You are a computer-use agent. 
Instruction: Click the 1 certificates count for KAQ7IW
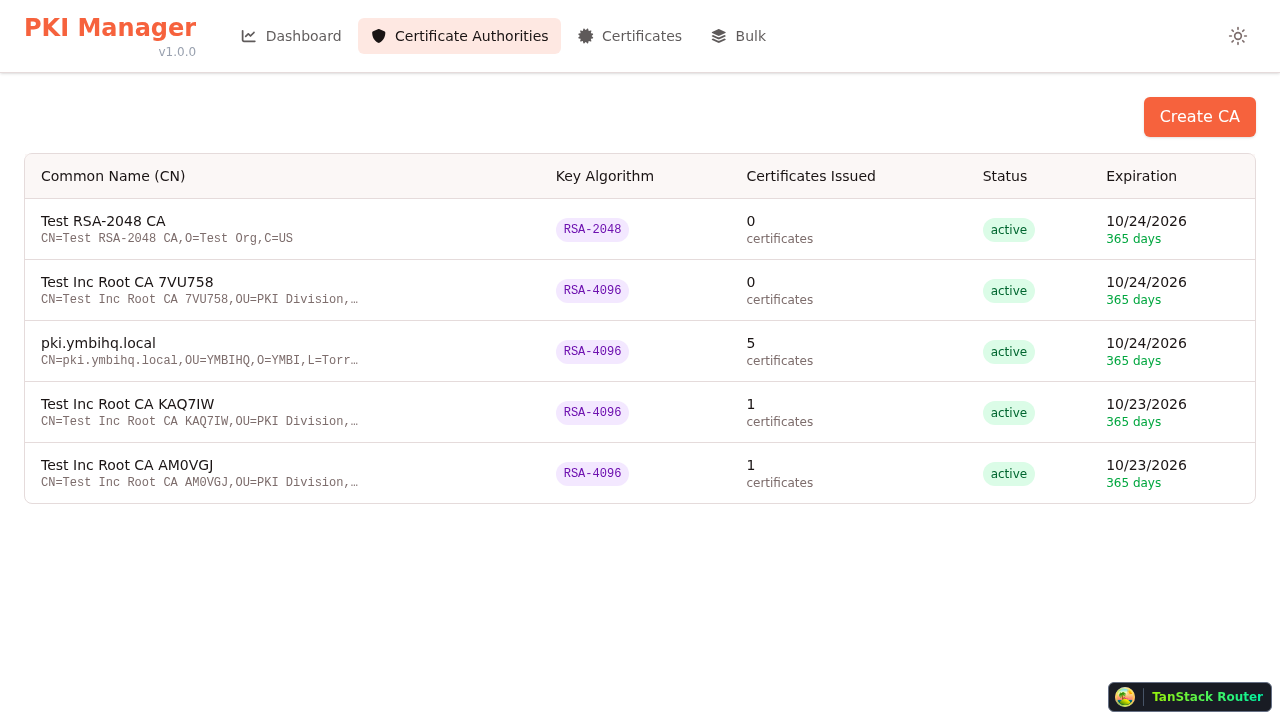click(x=780, y=412)
